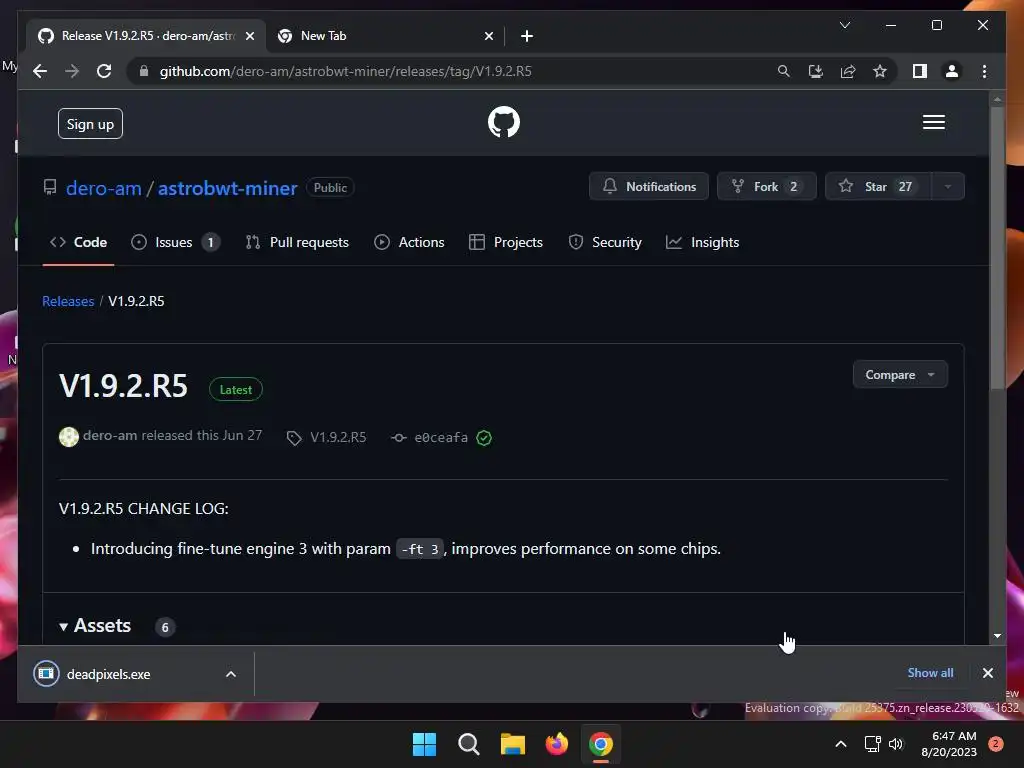This screenshot has width=1024, height=768.
Task: Open the clock showing 6:47 AM
Action: click(949, 744)
